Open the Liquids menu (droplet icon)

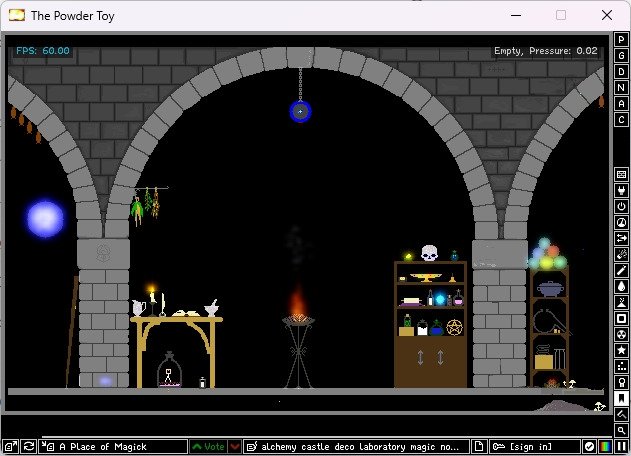(621, 286)
